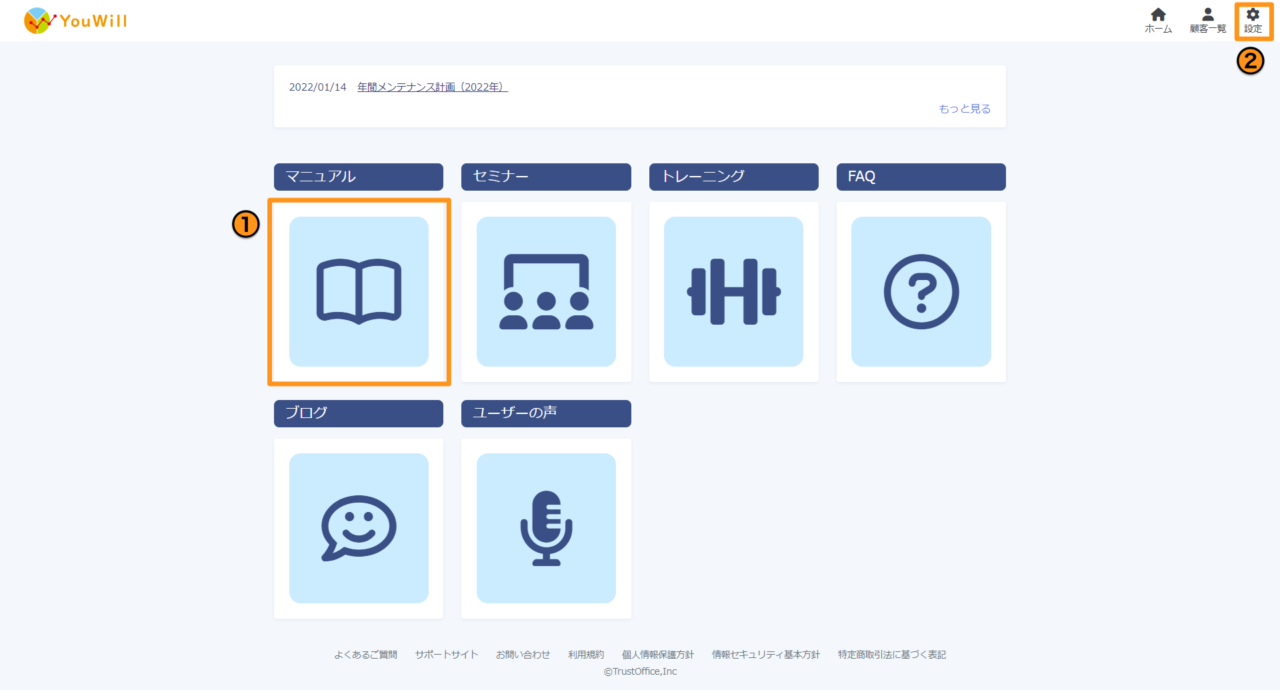Select the トレーニング header label
Screen dimensions: 1280x690
[x=733, y=177]
